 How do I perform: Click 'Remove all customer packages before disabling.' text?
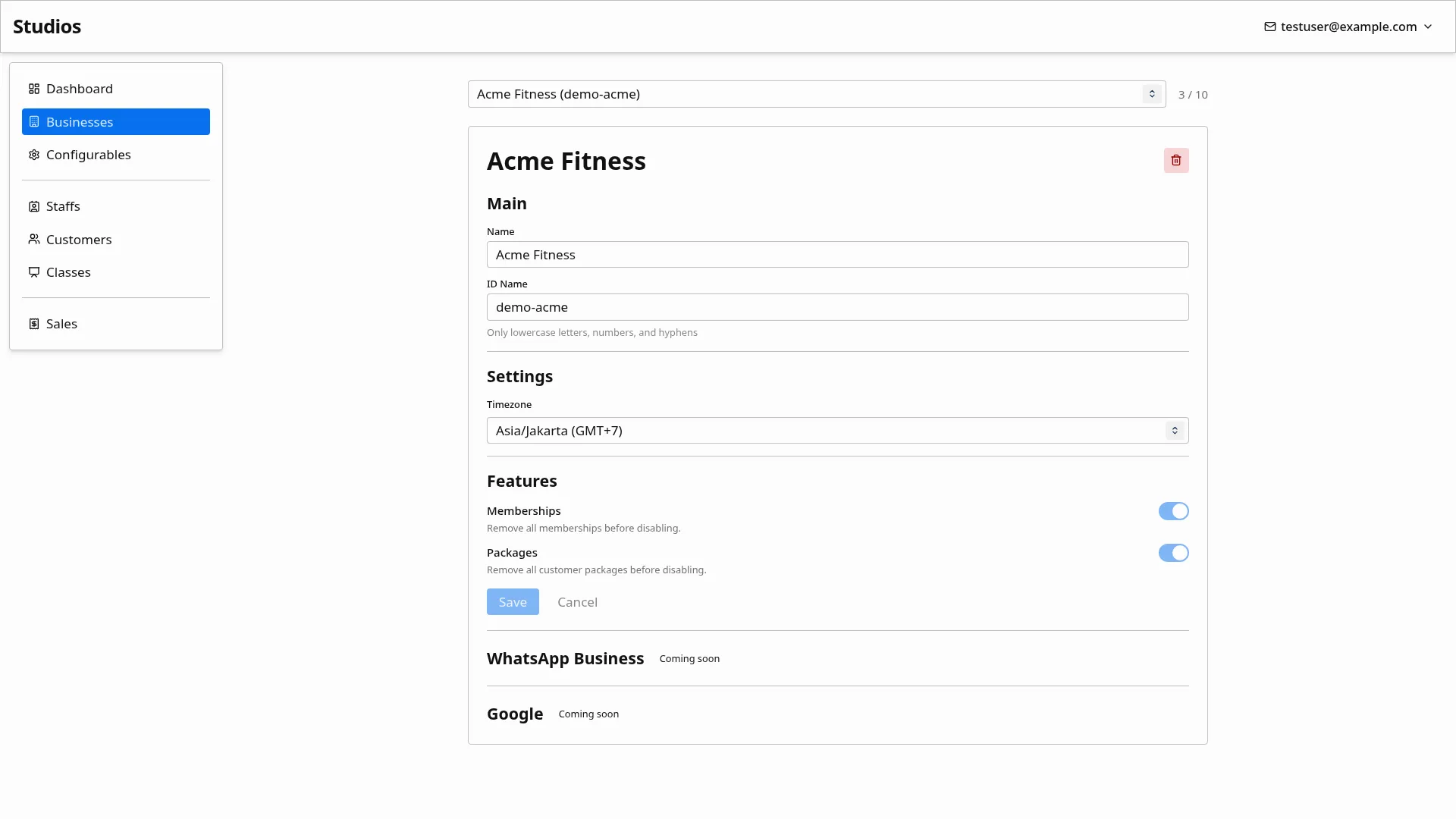[x=596, y=570]
